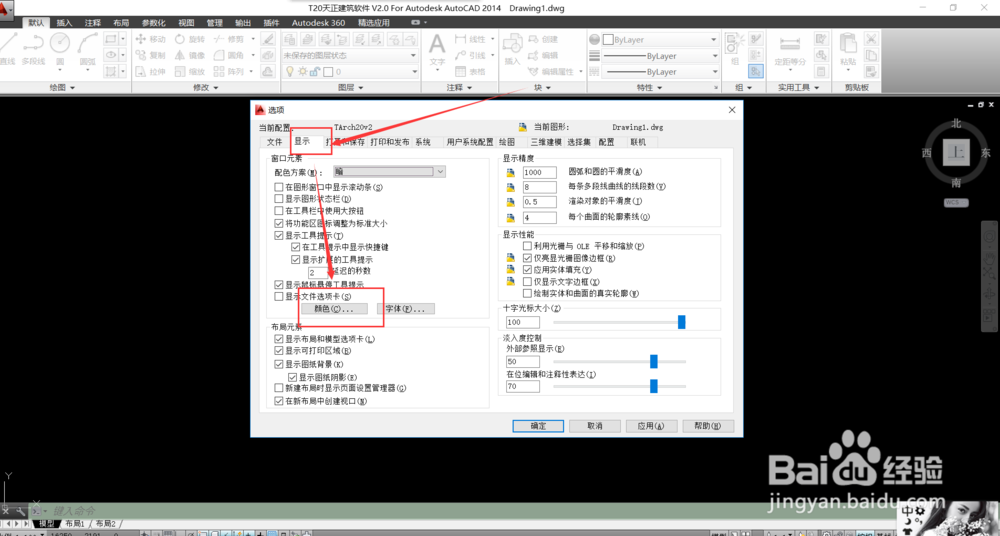This screenshot has width=1000, height=536.
Task: Toggle 显示扩展的工具提示 checkbox
Action: point(295,260)
